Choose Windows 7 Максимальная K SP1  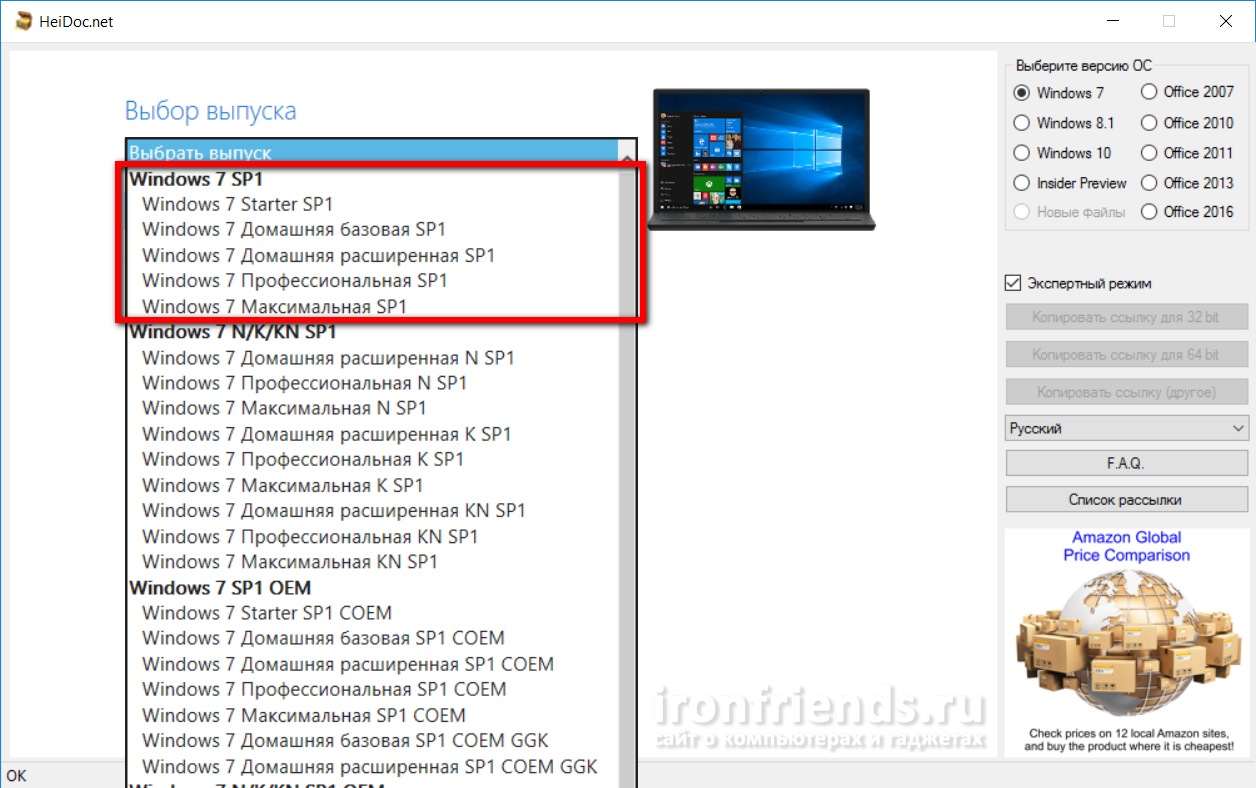(372, 485)
